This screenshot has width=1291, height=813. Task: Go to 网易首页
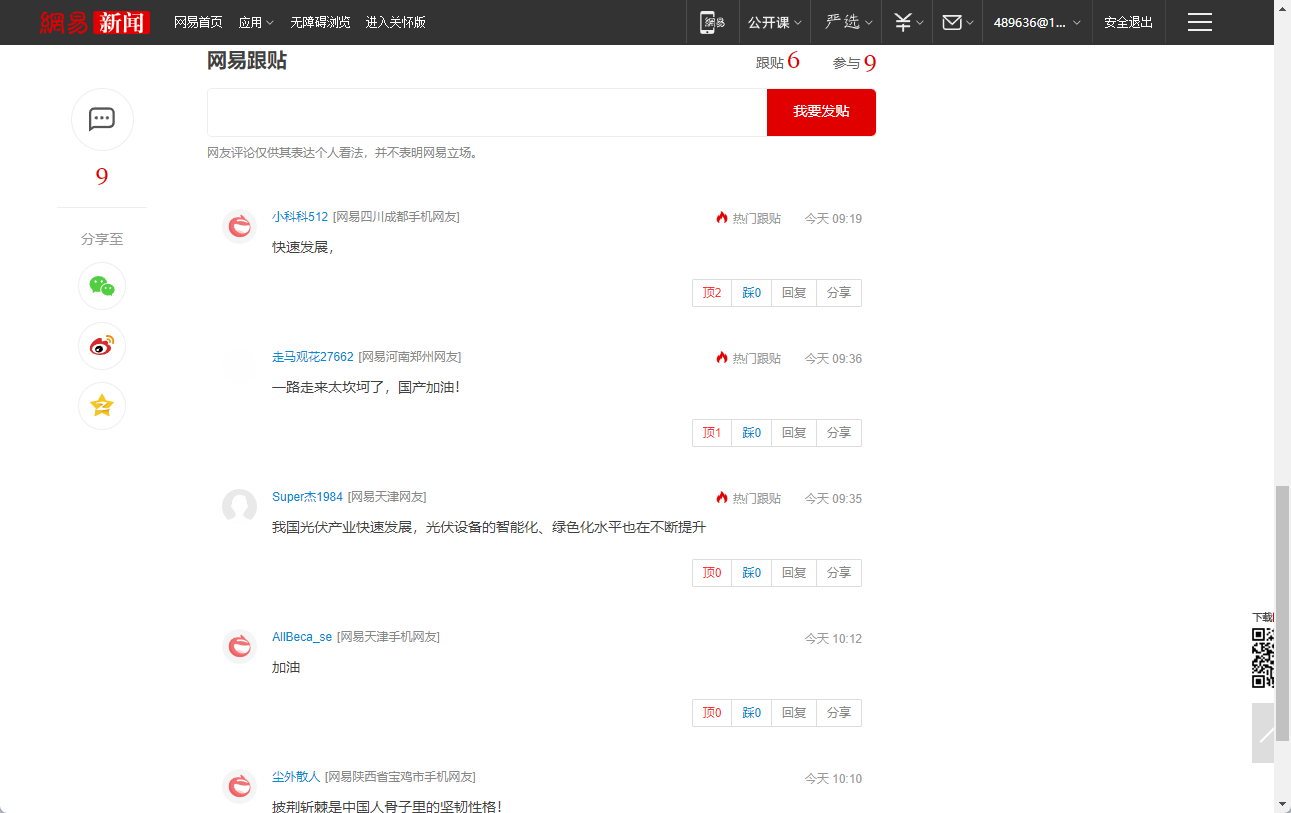(198, 22)
